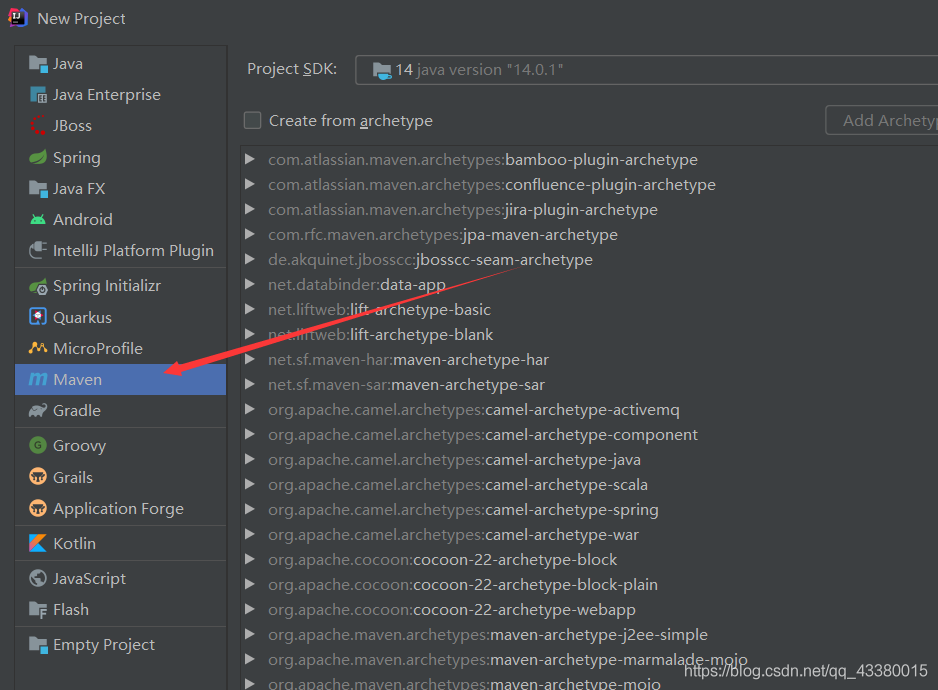Click the Groovy G icon
The height and width of the screenshot is (690, 938).
click(38, 445)
